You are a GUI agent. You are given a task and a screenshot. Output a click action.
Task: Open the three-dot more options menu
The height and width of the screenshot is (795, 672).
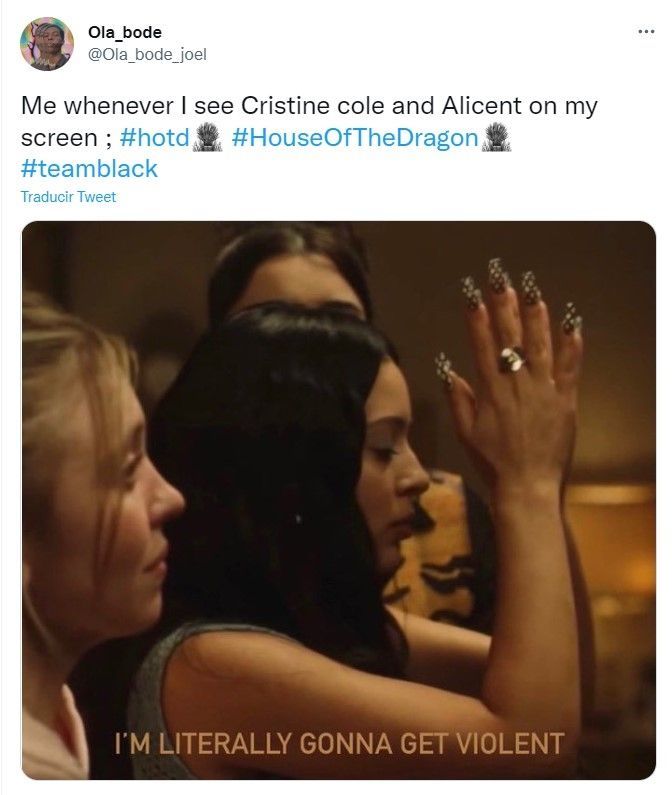pos(646,32)
